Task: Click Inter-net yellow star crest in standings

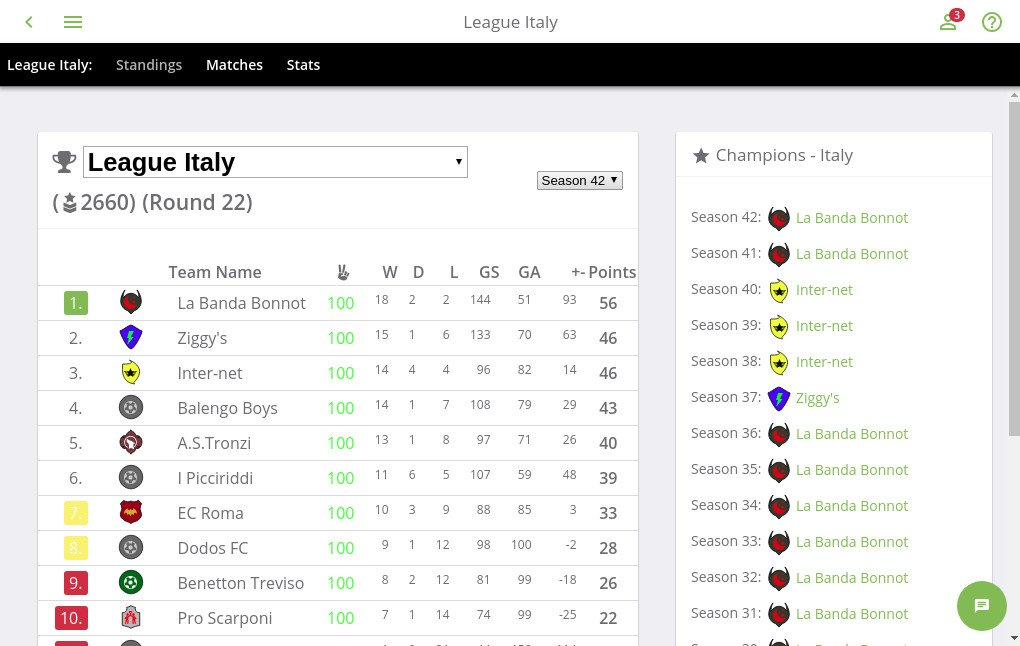Action: [131, 373]
